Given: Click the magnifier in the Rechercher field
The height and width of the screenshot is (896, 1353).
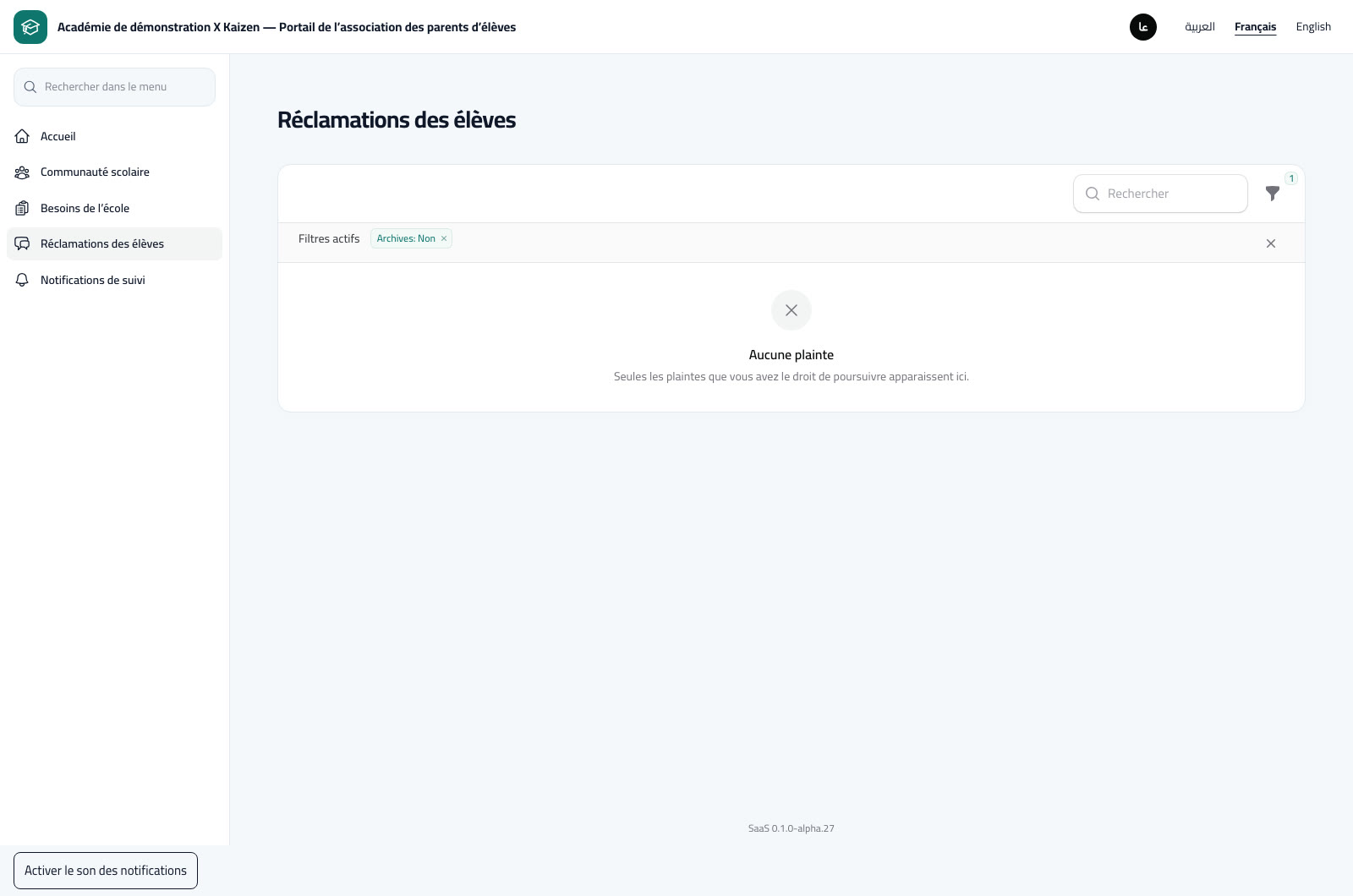Looking at the screenshot, I should coord(1093,194).
